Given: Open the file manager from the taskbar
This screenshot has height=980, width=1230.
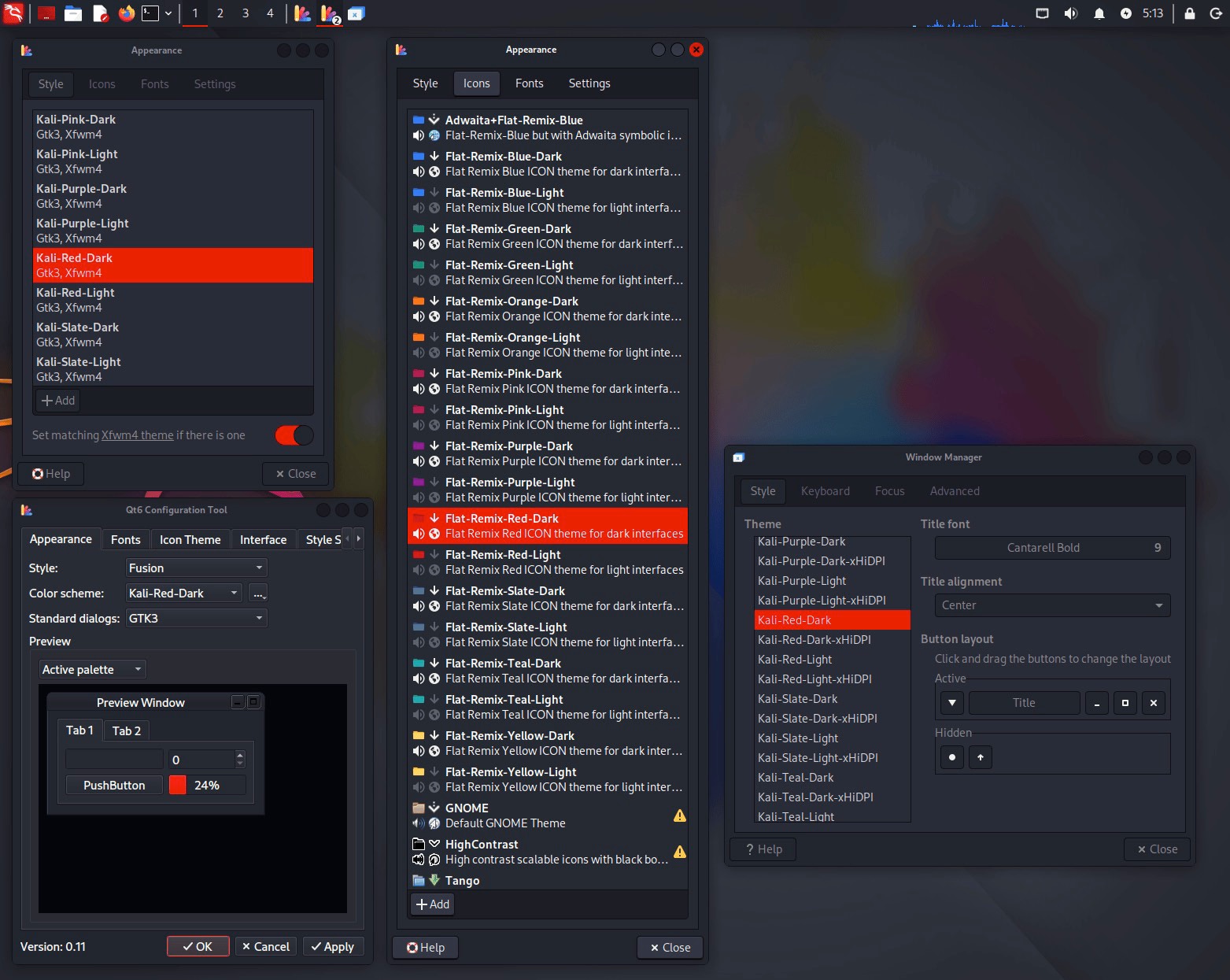Looking at the screenshot, I should click(x=73, y=13).
